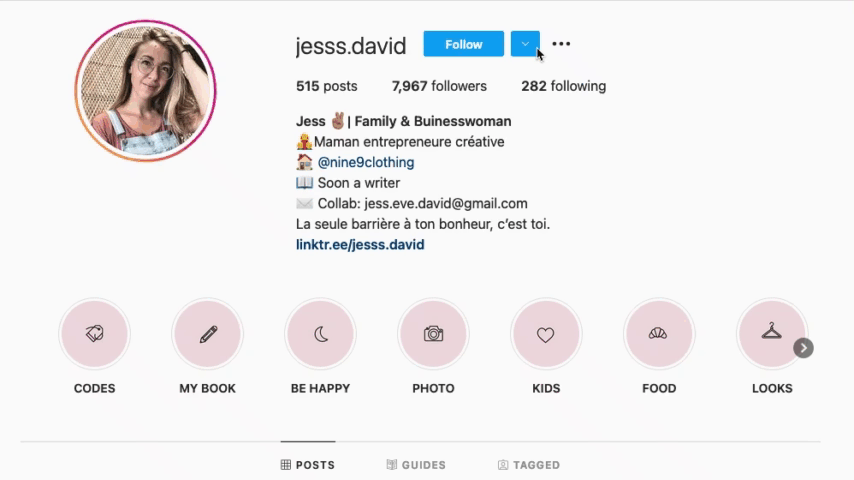The width and height of the screenshot is (854, 480).
Task: Open the three-dot more options menu
Action: click(561, 44)
